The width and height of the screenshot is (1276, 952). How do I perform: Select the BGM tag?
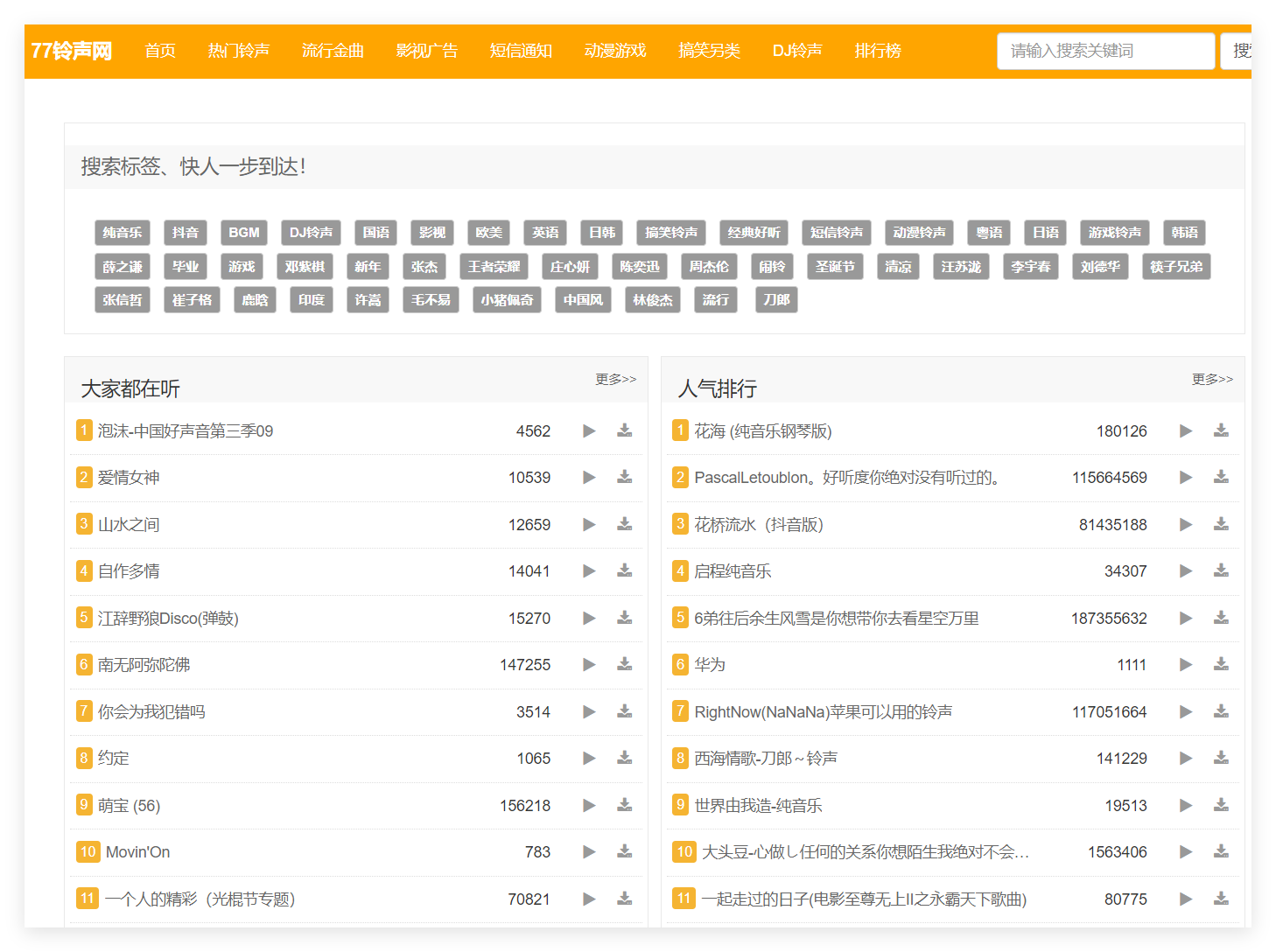pos(244,232)
